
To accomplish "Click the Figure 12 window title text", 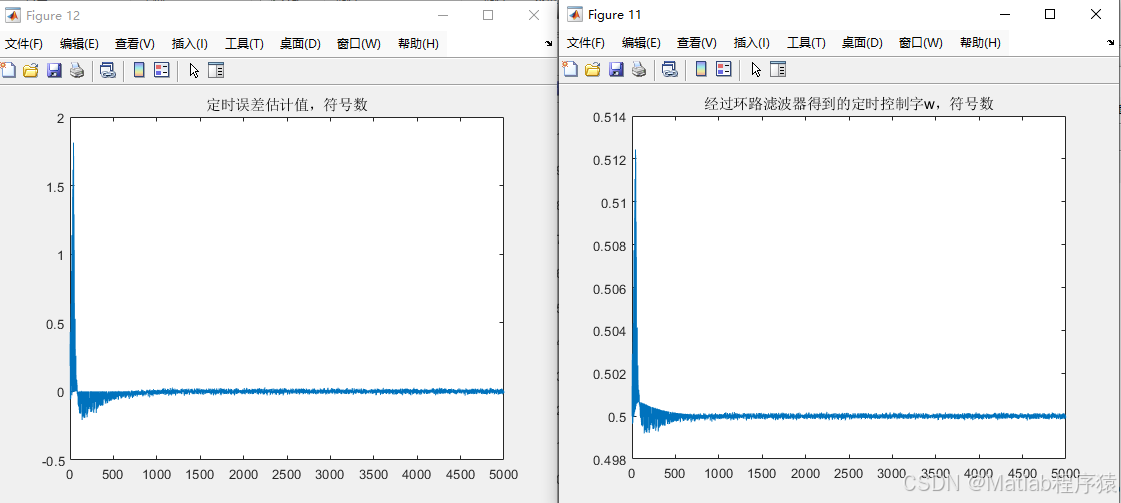I will point(53,16).
